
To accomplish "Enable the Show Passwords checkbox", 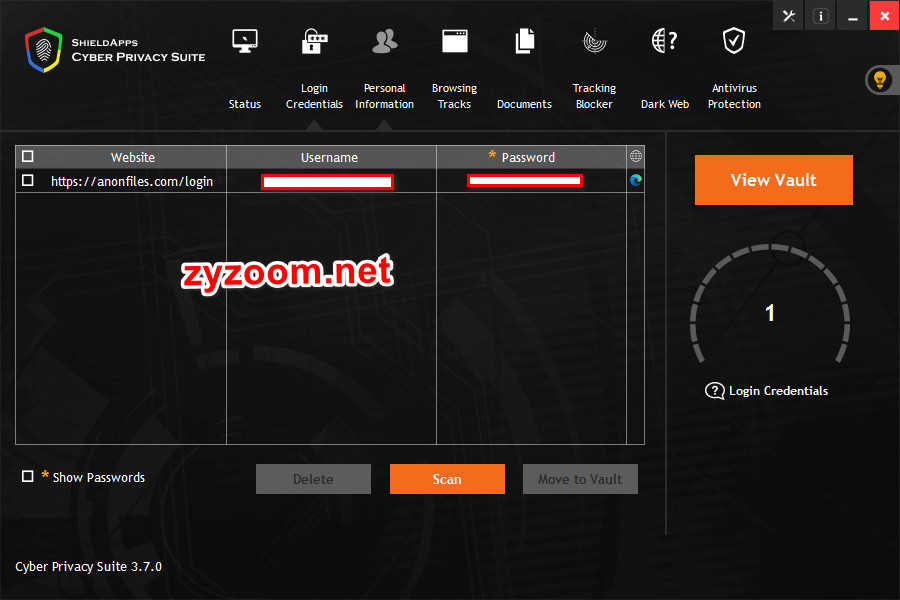I will click(x=28, y=477).
